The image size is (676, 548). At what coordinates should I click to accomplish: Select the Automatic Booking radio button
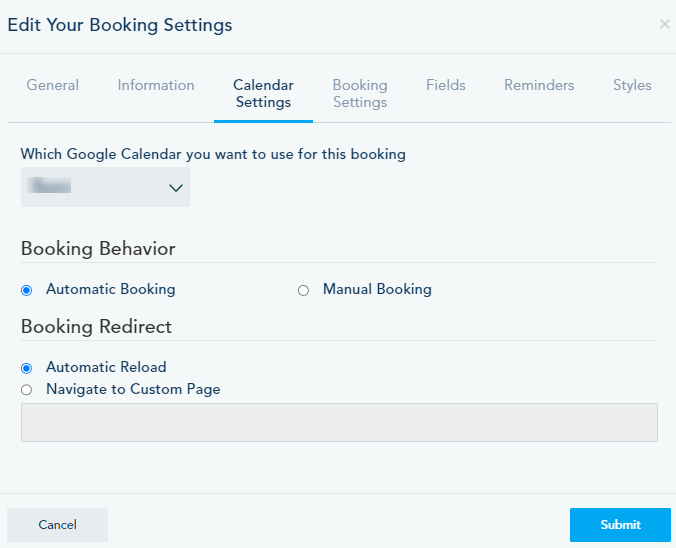pyautogui.click(x=26, y=290)
